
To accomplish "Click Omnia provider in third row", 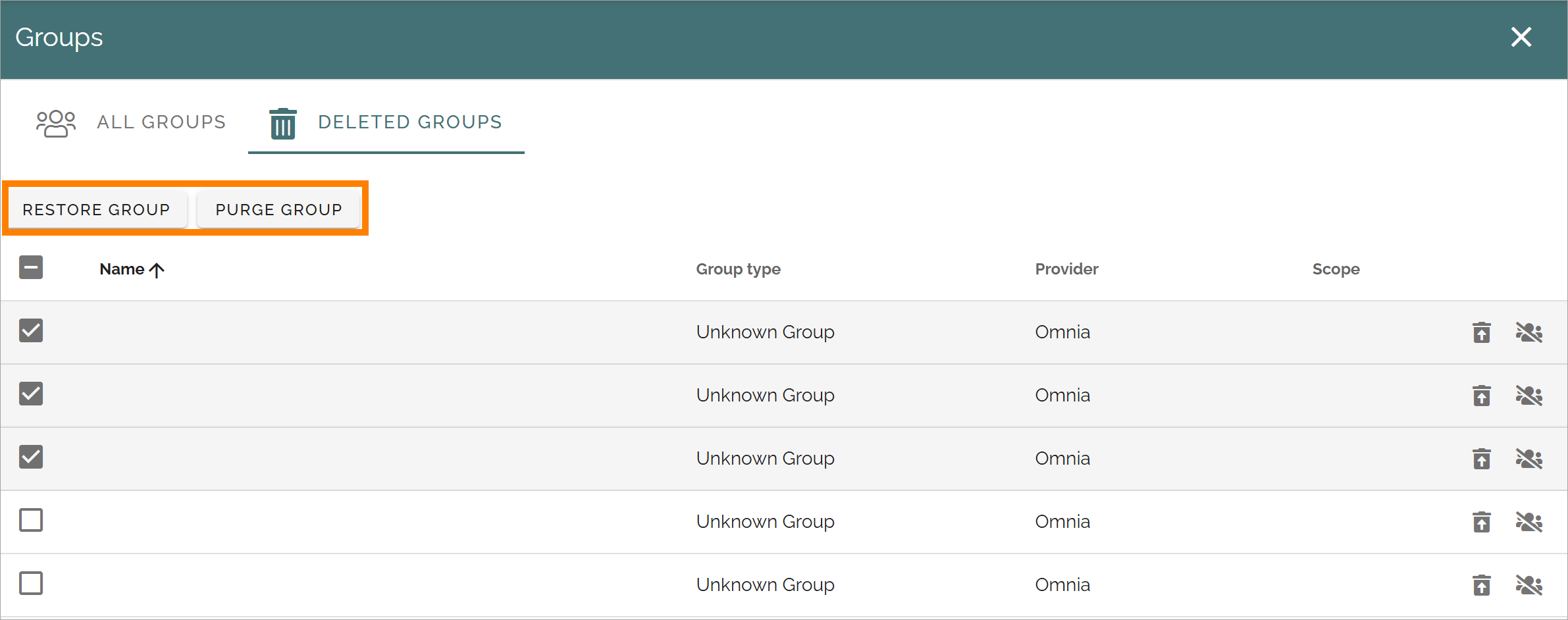I will [x=1062, y=459].
